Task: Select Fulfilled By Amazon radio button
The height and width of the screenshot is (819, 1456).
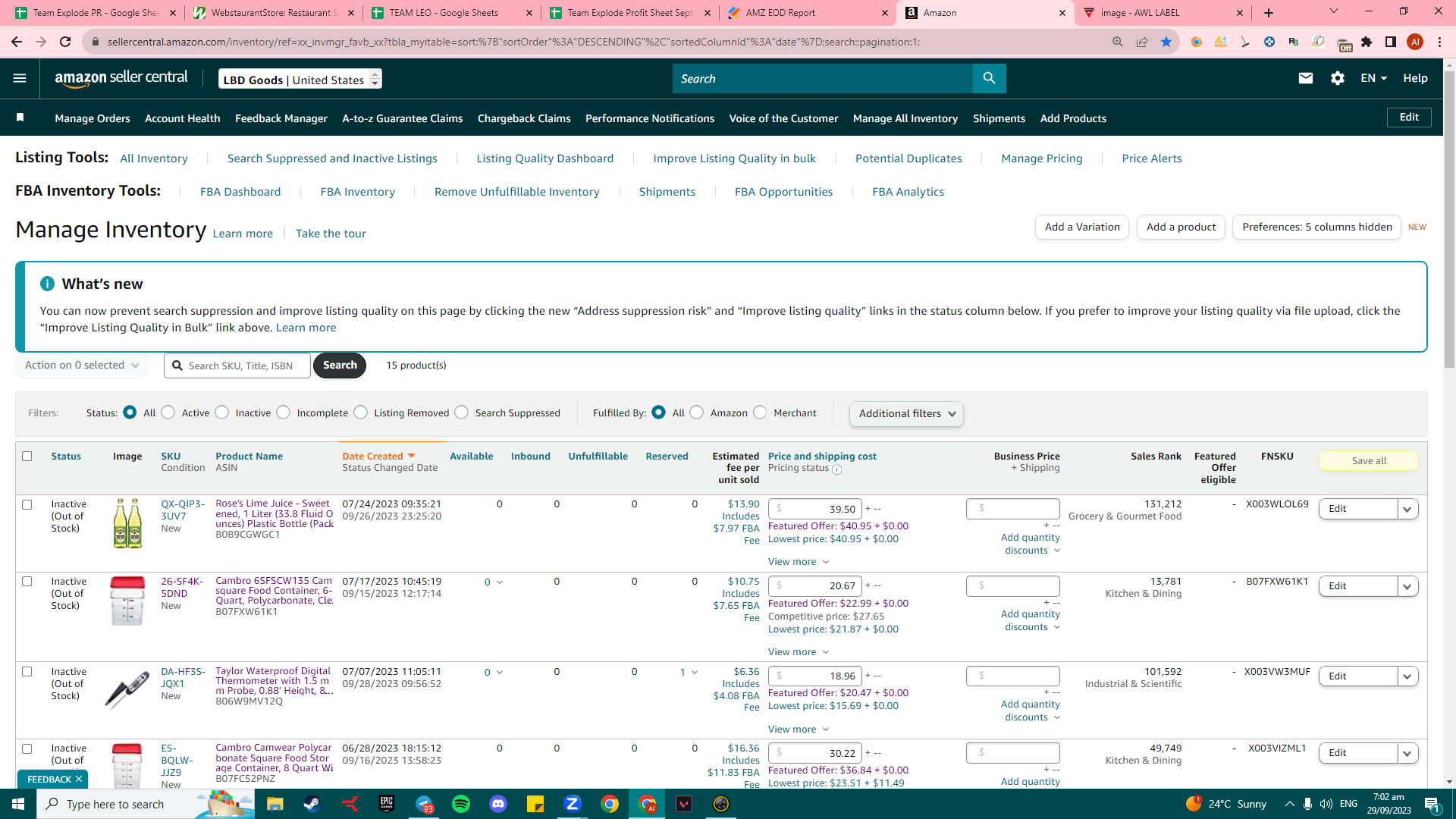Action: click(x=697, y=413)
